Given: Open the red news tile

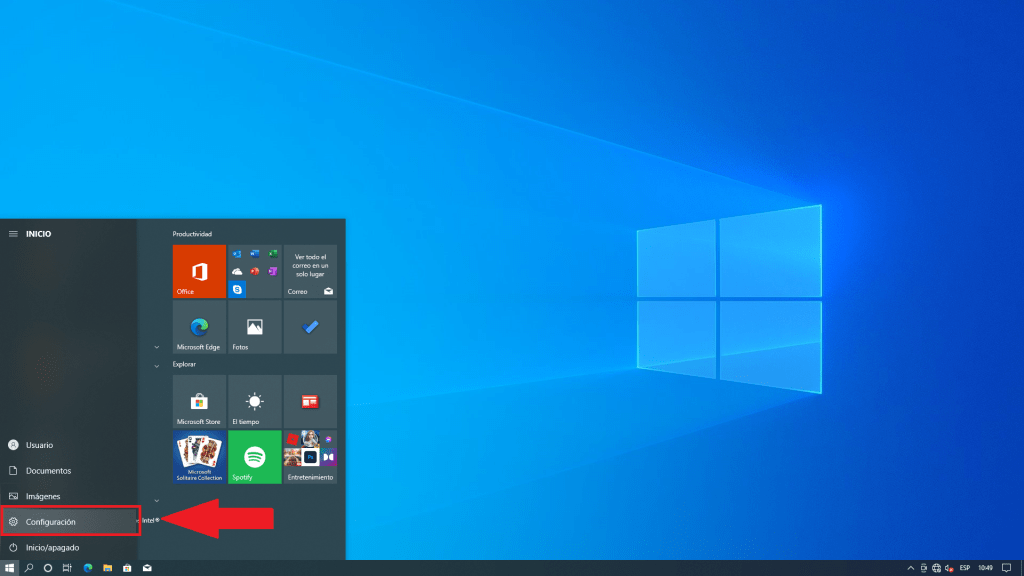Looking at the screenshot, I should click(310, 401).
